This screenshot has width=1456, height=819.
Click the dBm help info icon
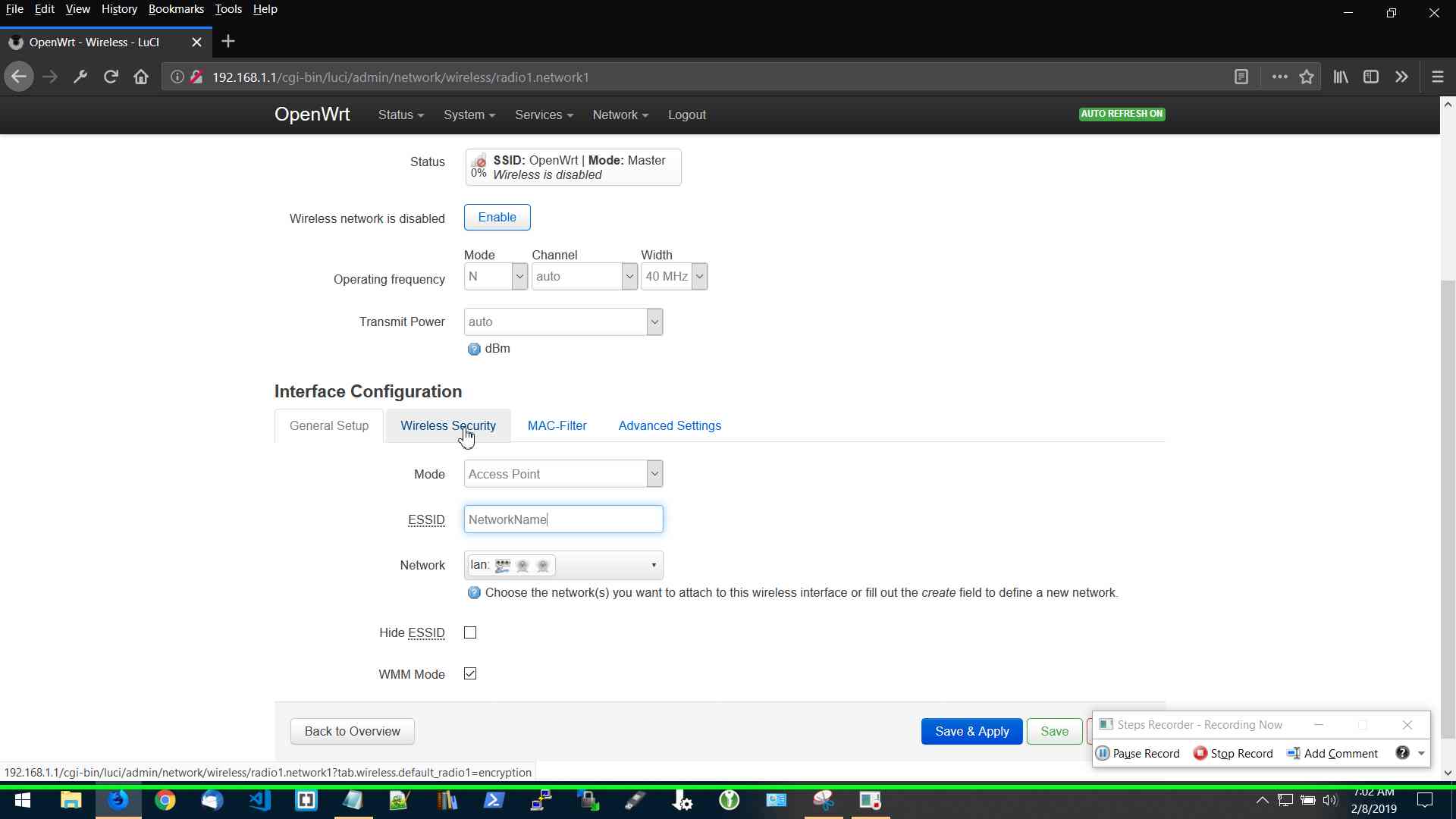point(474,349)
